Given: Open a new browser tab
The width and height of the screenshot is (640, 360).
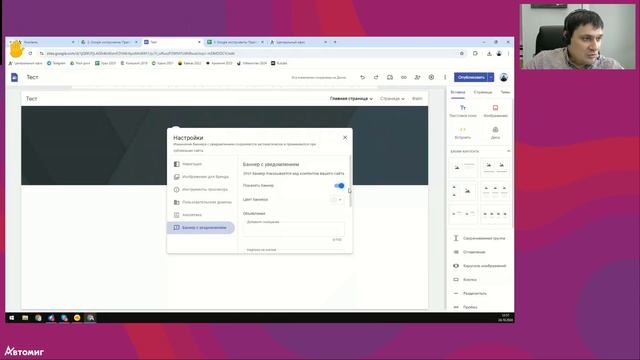Looking at the screenshot, I should click(x=335, y=42).
